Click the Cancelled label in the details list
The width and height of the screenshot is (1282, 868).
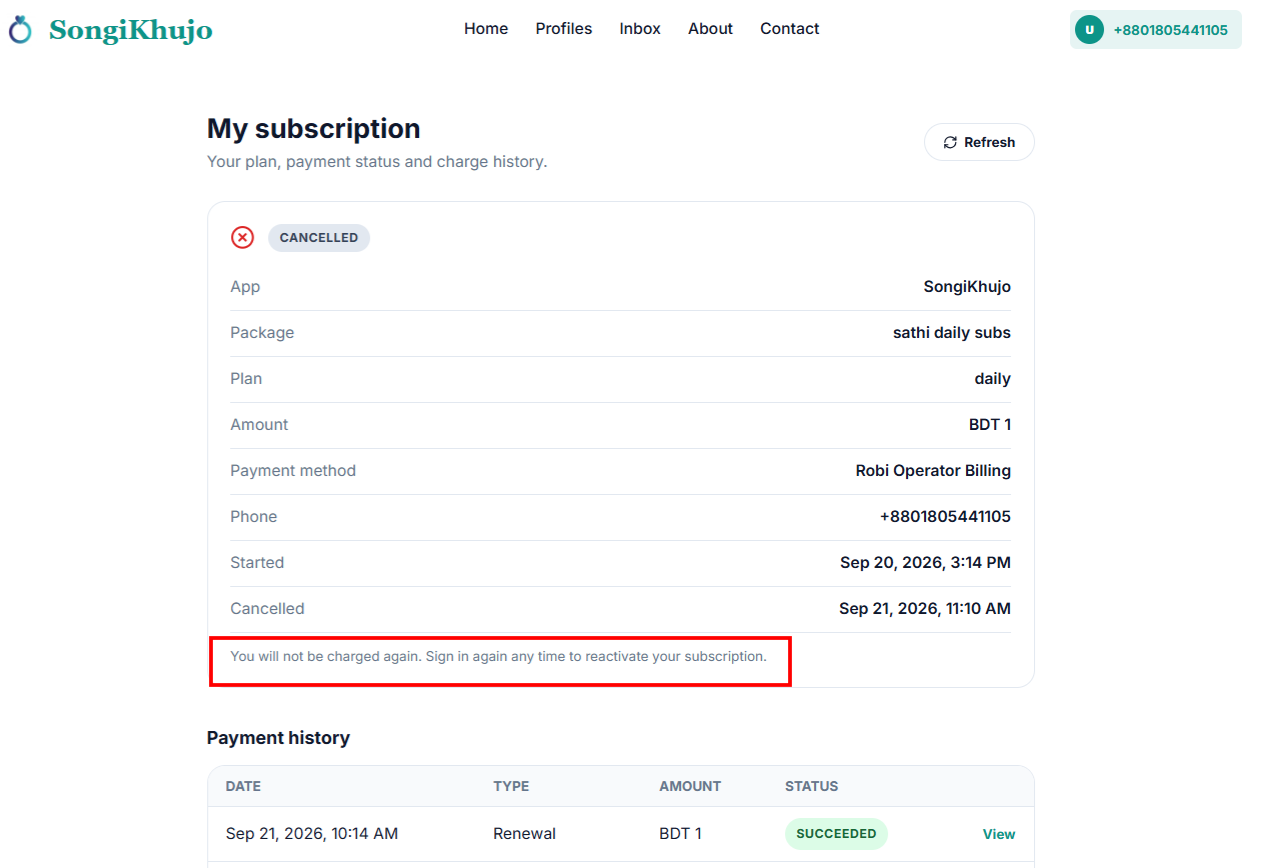click(267, 609)
